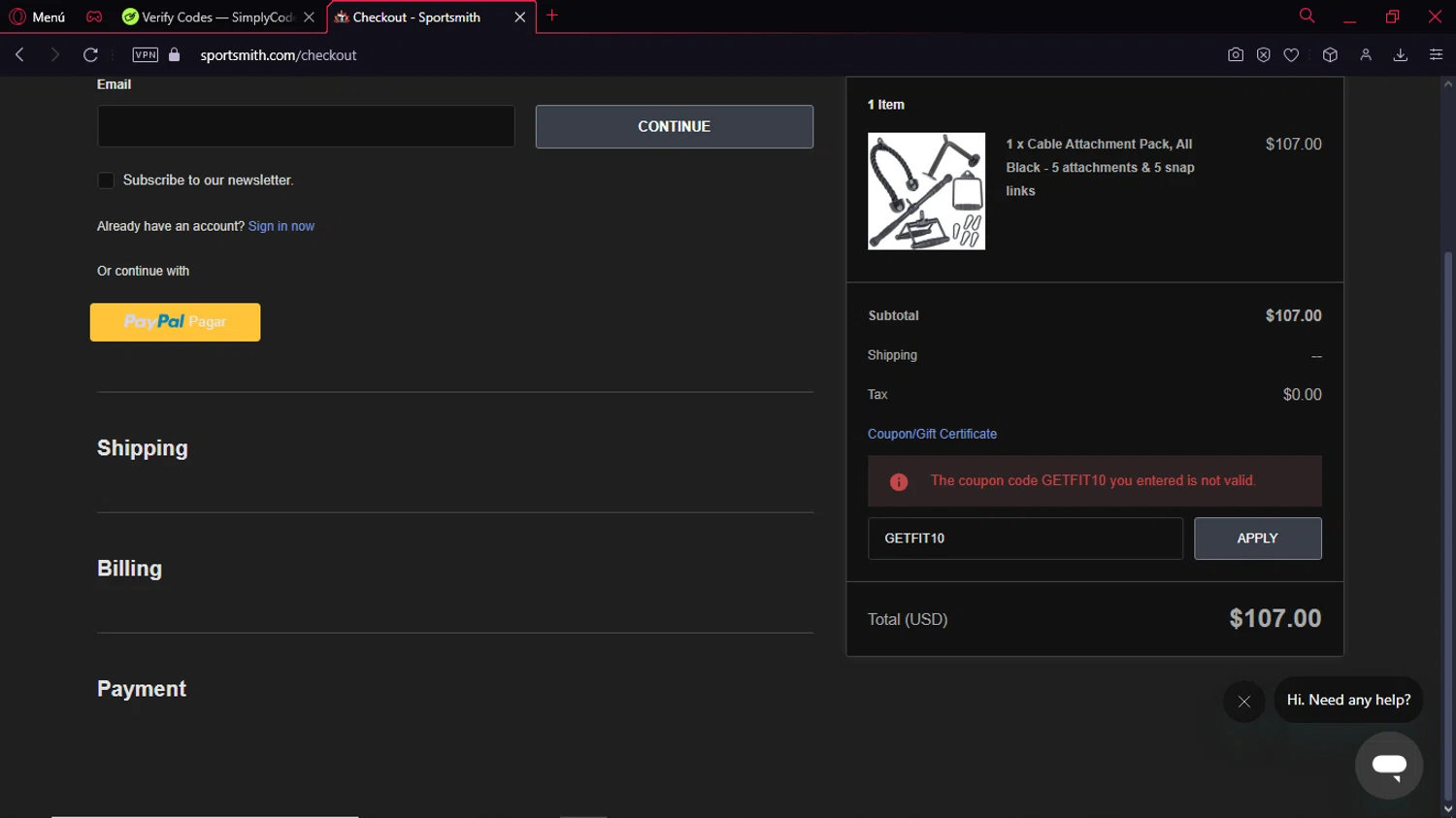Image resolution: width=1456 pixels, height=818 pixels.
Task: Open the ad blocker shield icon
Action: point(1263,54)
